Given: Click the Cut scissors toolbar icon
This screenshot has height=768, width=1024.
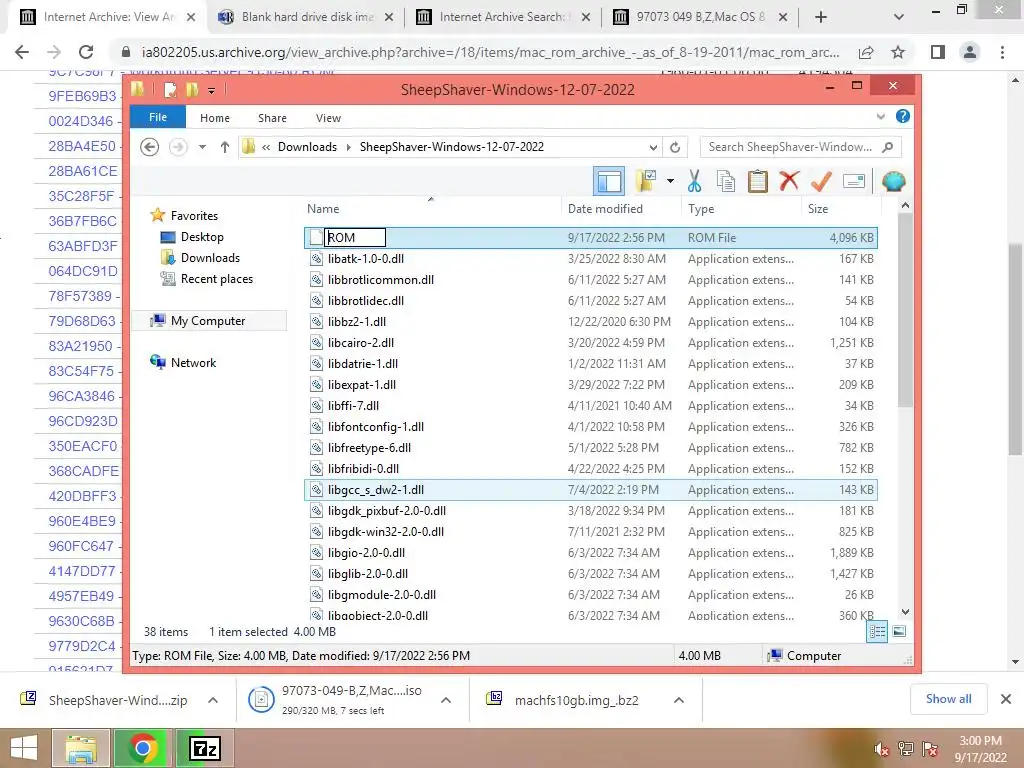Looking at the screenshot, I should click(694, 182).
